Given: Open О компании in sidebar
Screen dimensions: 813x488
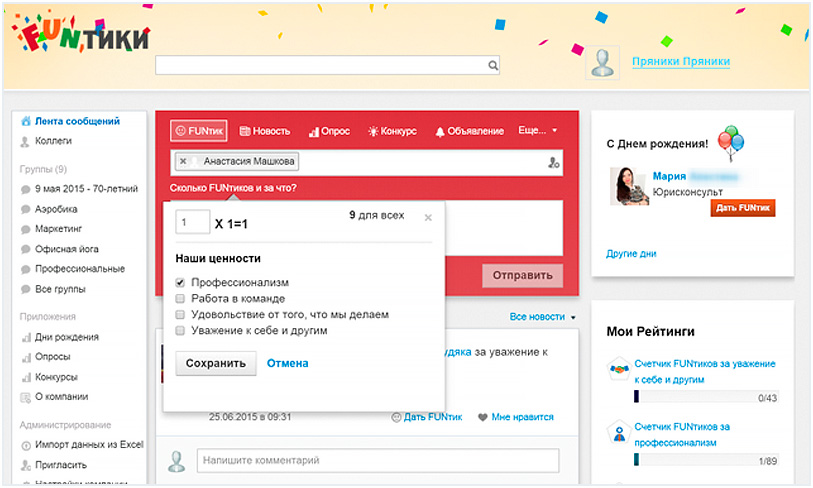Looking at the screenshot, I should (x=61, y=397).
